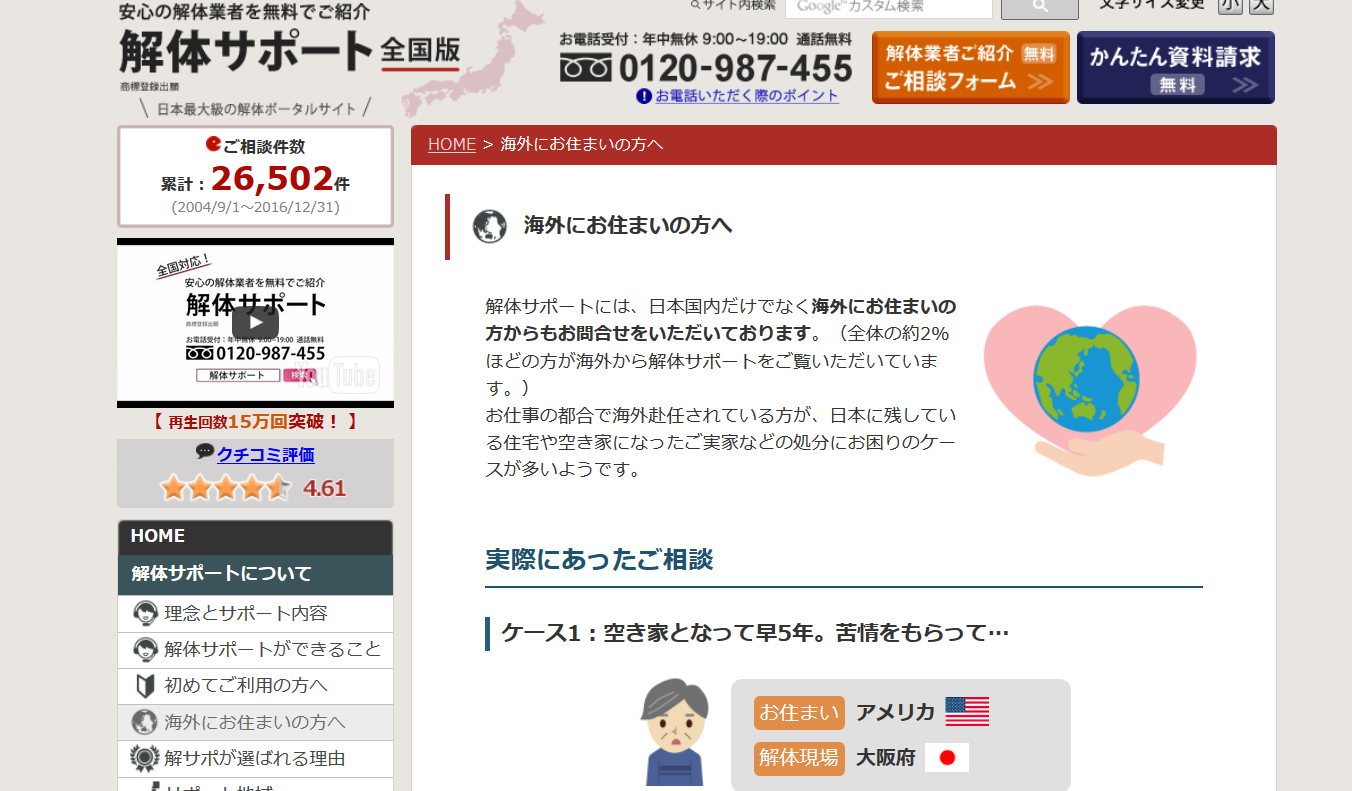The height and width of the screenshot is (791, 1352).
Task: Open 解体サポートができること menu item
Action: click(x=255, y=650)
